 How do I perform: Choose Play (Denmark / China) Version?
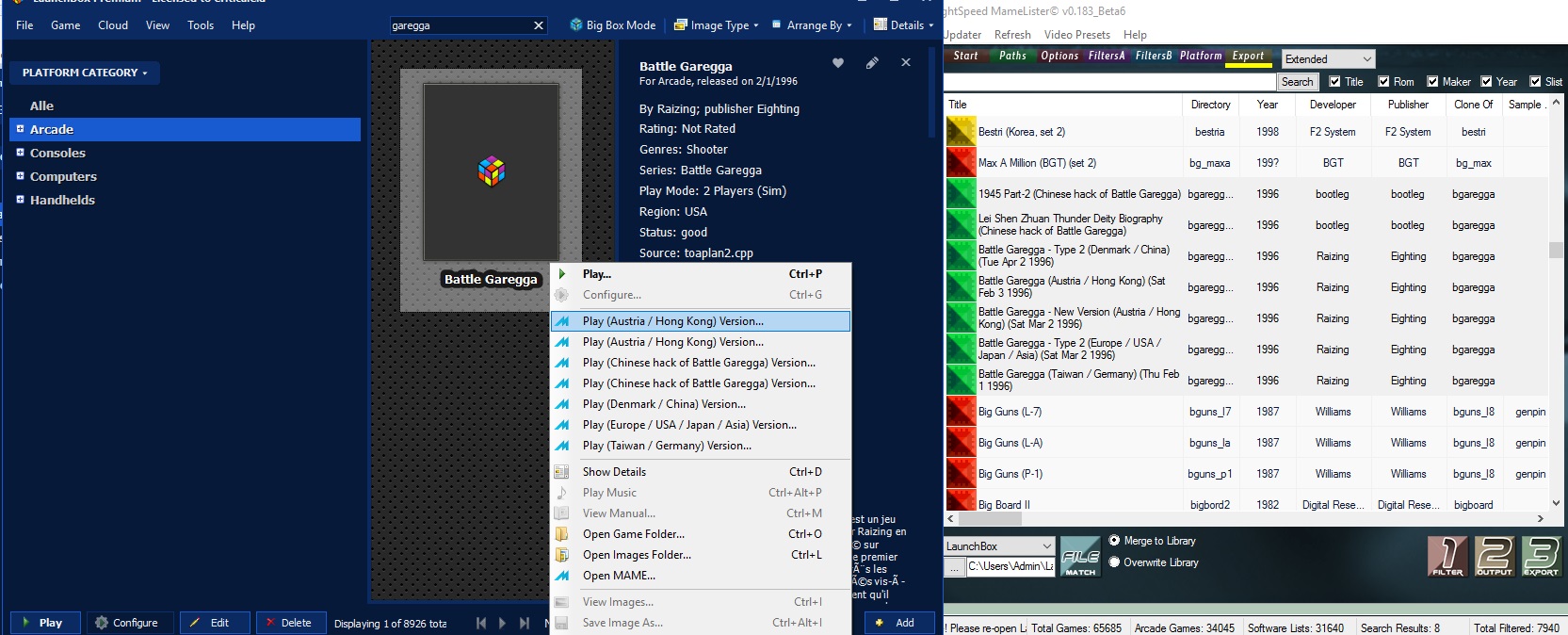click(701, 404)
